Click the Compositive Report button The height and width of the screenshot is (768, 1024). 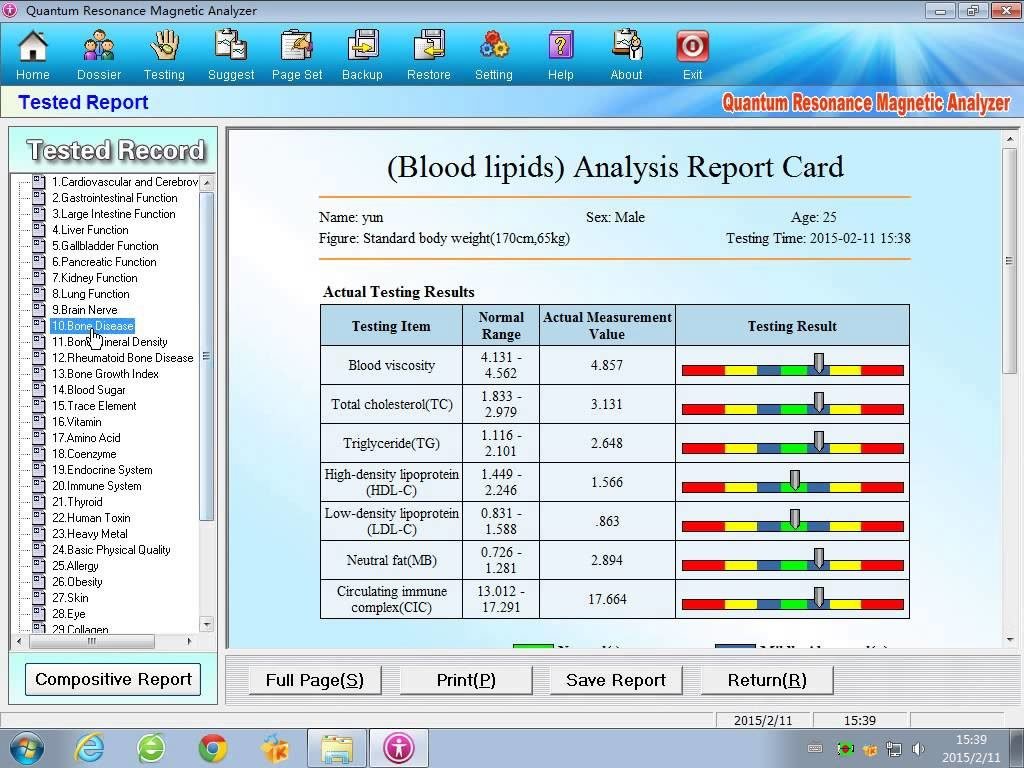click(x=113, y=680)
